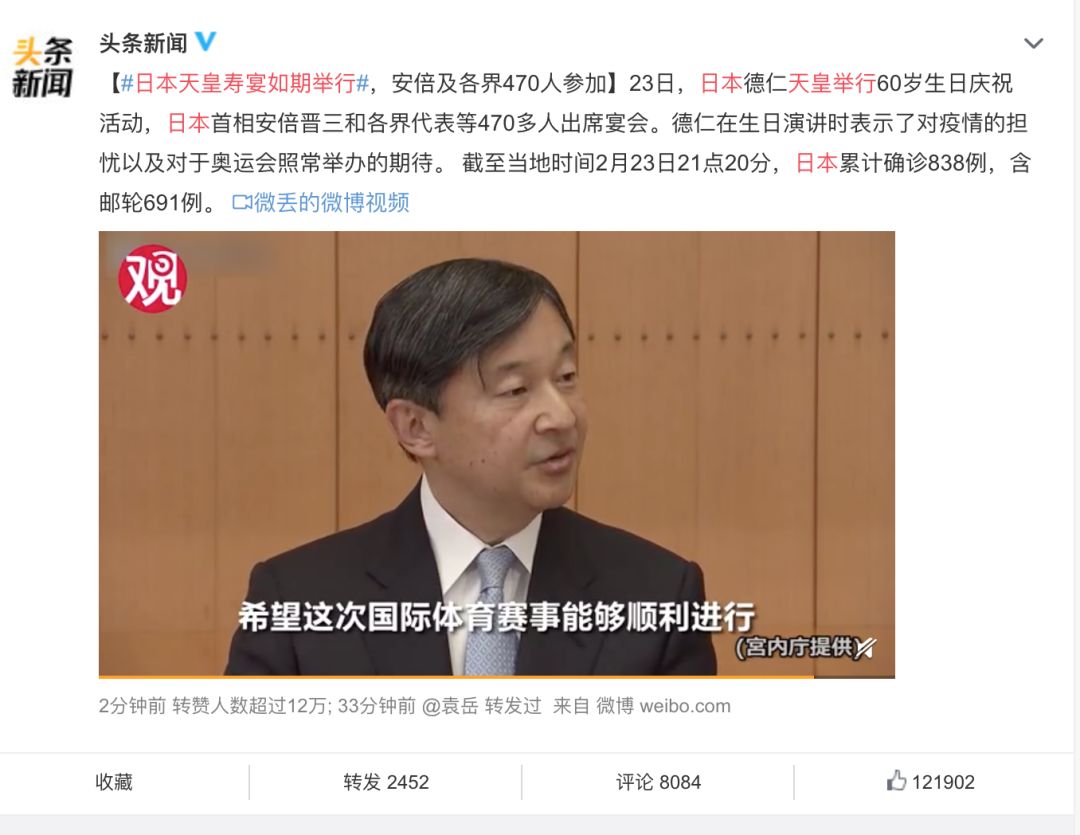Click the first red 日本 keyword link
Screen dimensions: 1080x835
(721, 83)
